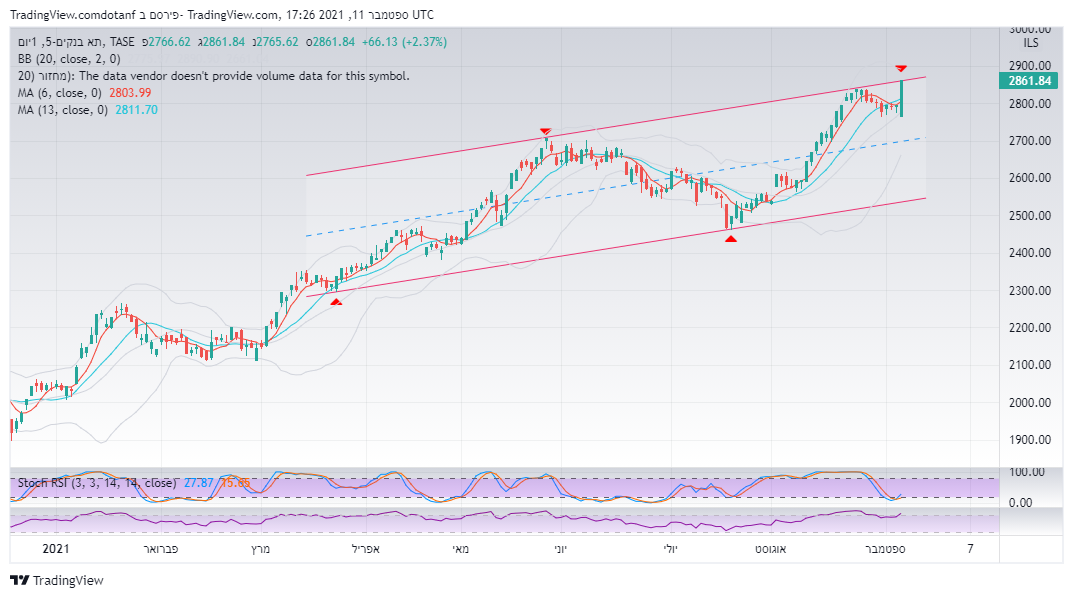Click the מרץ month label on time axis
1073x598 pixels.
(x=260, y=549)
